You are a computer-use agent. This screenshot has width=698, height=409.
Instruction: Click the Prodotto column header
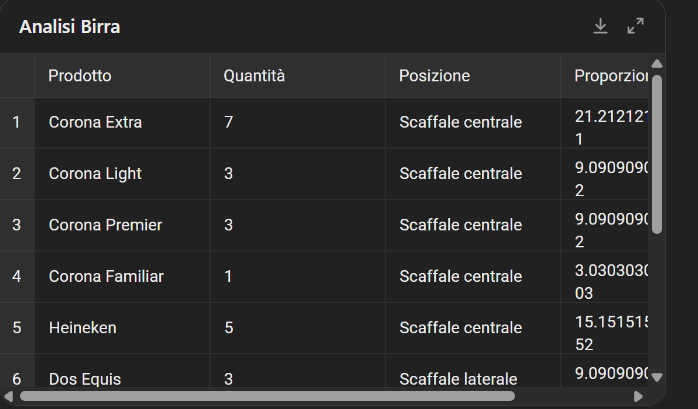pos(80,76)
